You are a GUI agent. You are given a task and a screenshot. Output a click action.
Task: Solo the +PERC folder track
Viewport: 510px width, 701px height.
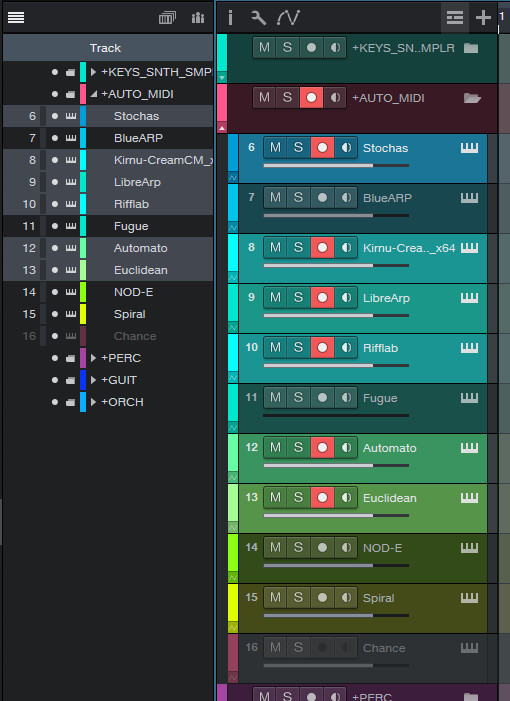pos(287,695)
